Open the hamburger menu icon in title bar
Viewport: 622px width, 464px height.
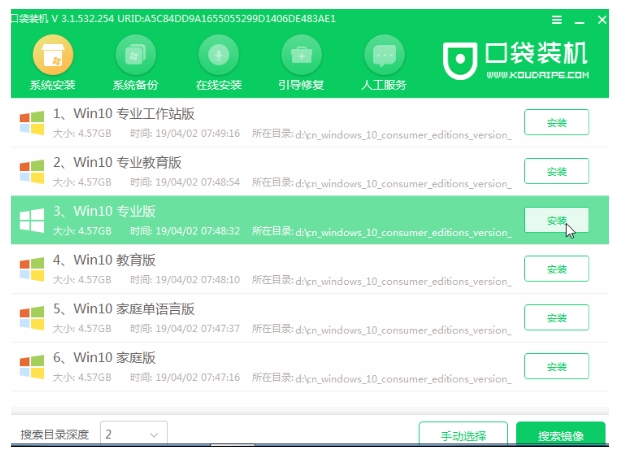[x=557, y=20]
